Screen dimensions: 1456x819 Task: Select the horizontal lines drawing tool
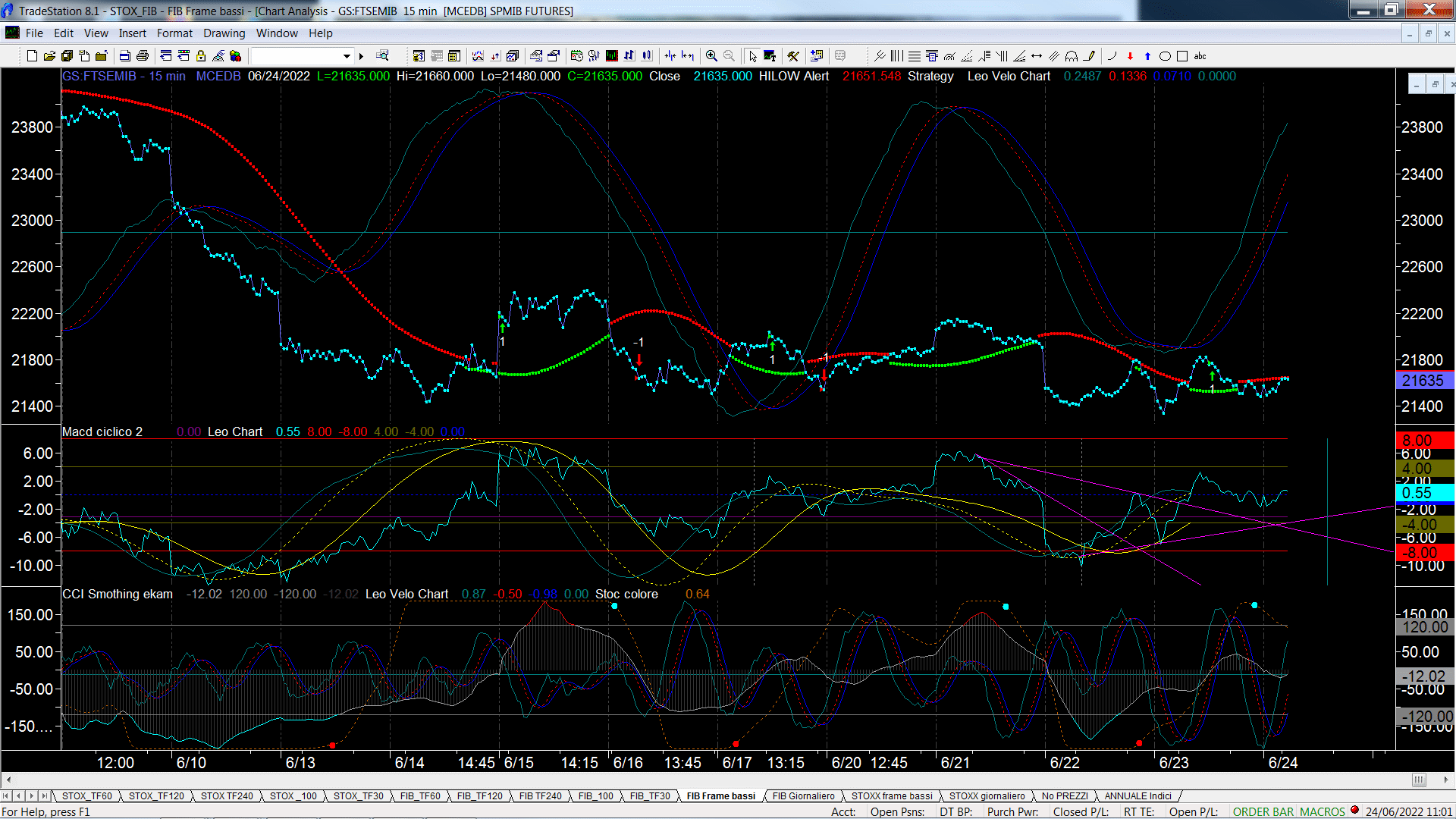(x=915, y=56)
